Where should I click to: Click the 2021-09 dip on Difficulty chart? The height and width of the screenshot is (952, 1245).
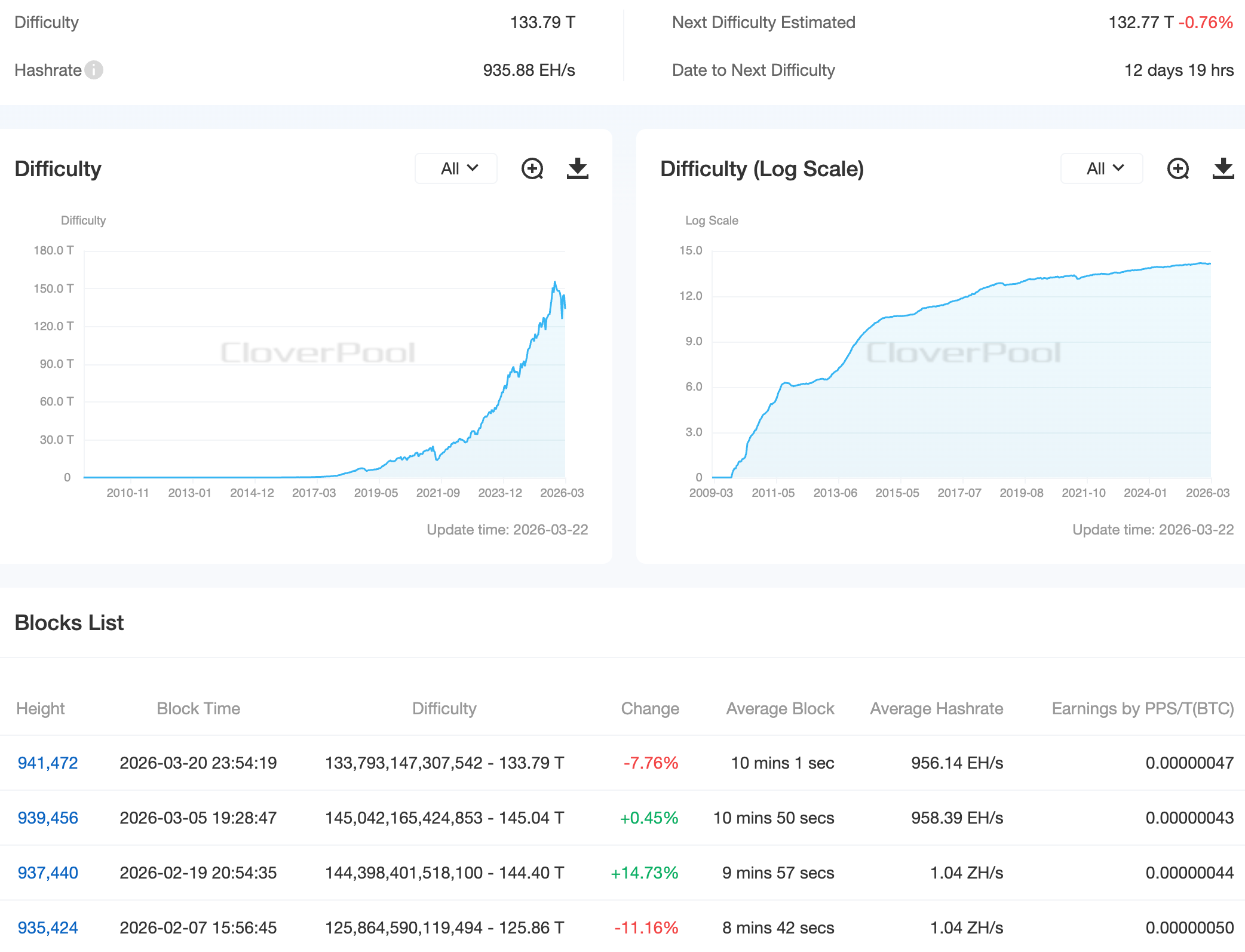click(x=437, y=459)
